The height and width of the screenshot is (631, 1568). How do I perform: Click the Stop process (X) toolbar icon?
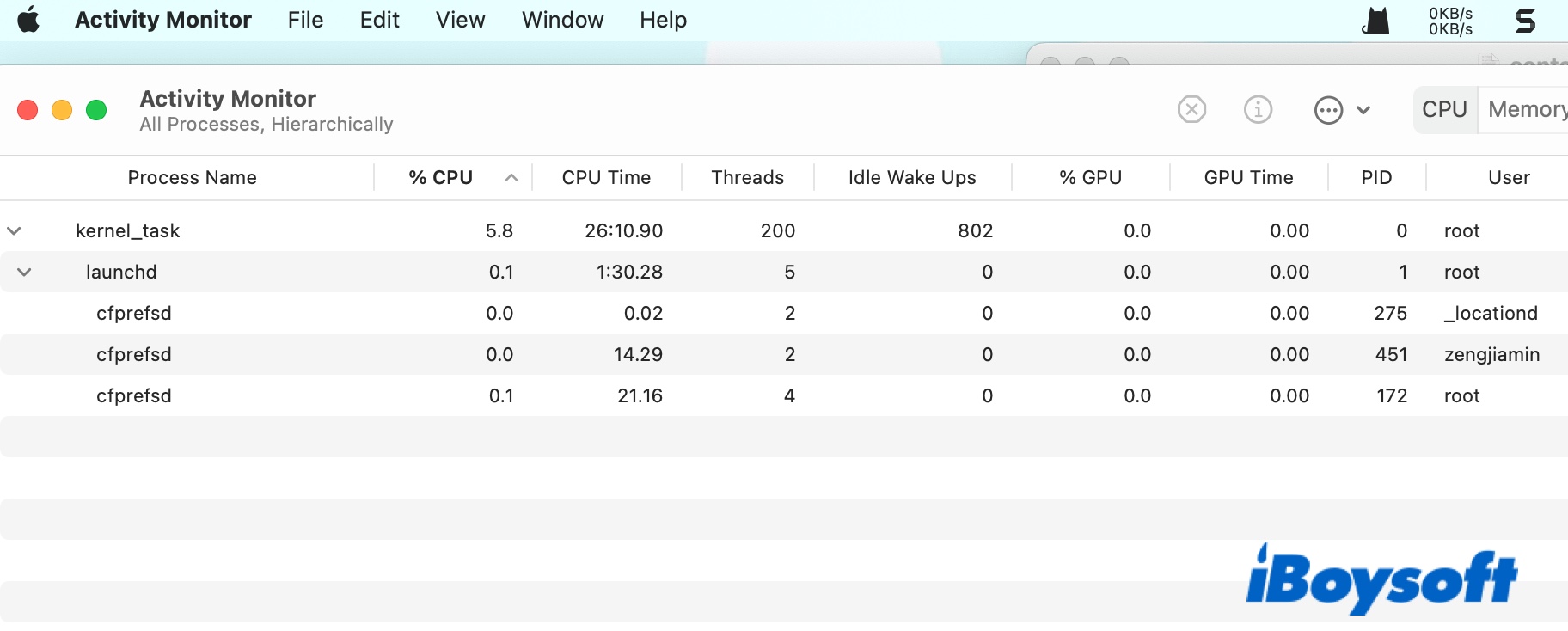pyautogui.click(x=1191, y=110)
